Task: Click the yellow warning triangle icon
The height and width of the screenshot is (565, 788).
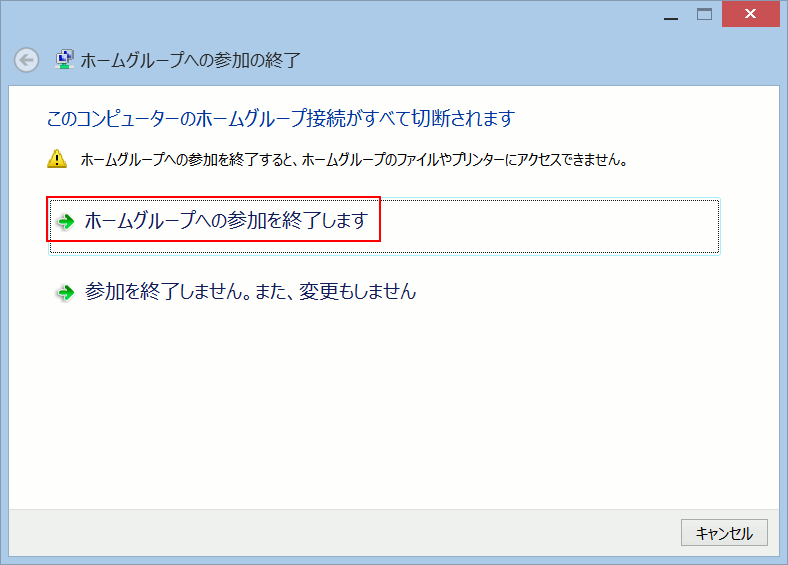Action: point(57,159)
